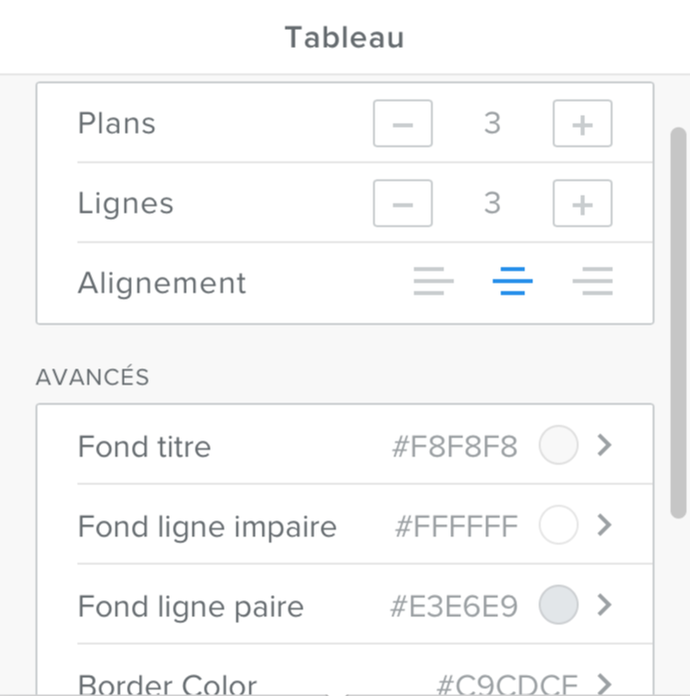Viewport: 690px width, 696px height.
Task: Increase the Lignes count with plus
Action: (x=582, y=204)
